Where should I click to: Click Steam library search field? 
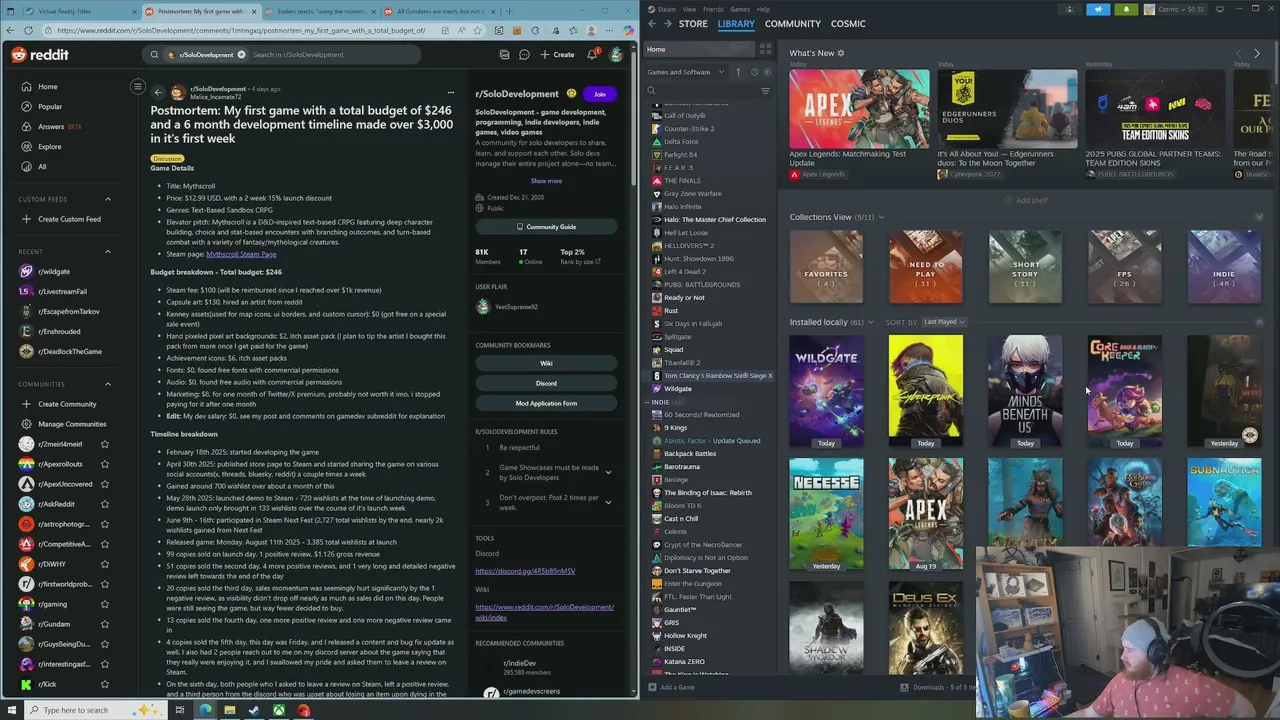(x=704, y=91)
